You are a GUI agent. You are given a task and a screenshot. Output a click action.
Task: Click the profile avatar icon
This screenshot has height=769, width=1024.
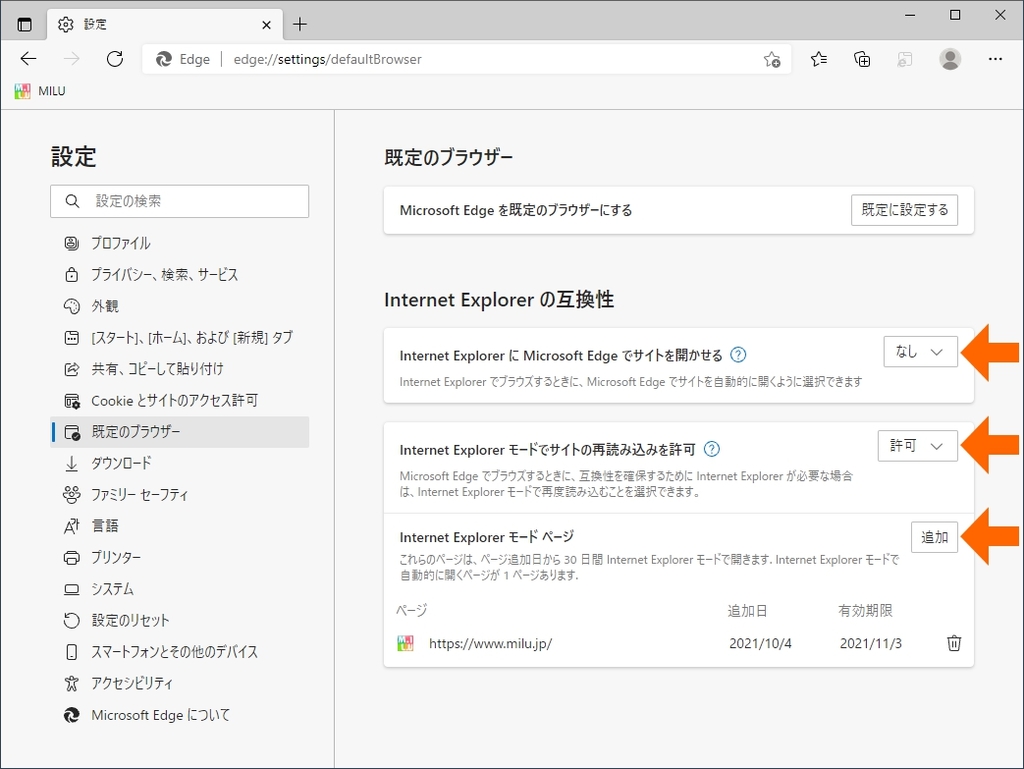[x=950, y=59]
